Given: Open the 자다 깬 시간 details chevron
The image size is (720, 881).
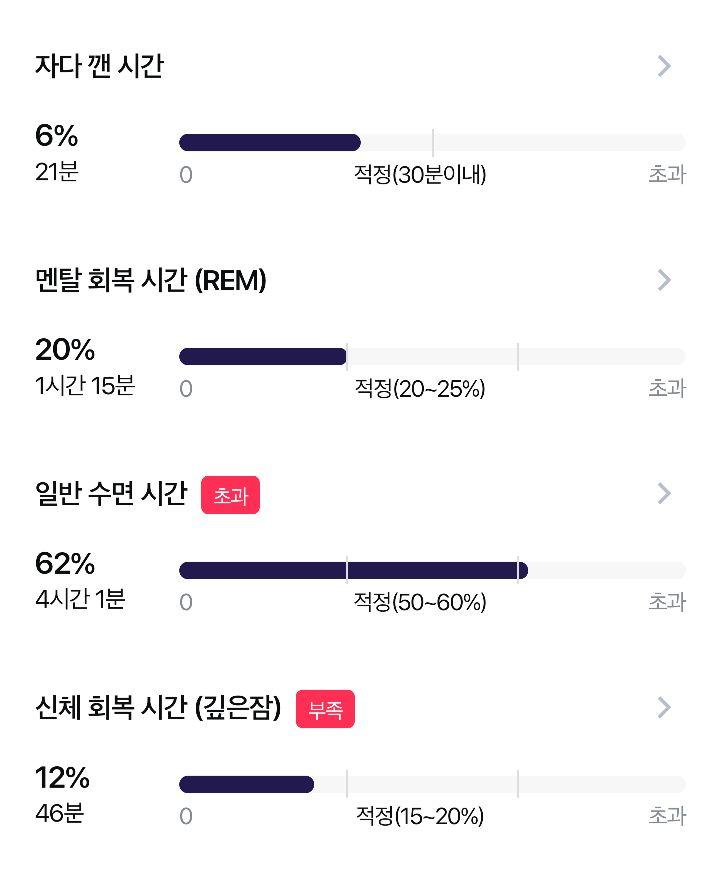Looking at the screenshot, I should point(664,66).
